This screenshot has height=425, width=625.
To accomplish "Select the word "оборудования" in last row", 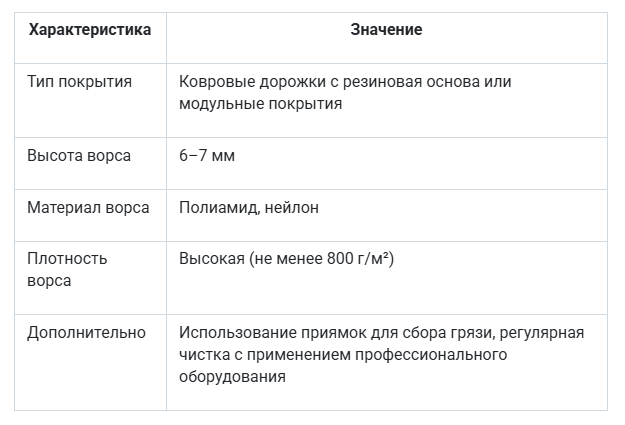I will [232, 377].
